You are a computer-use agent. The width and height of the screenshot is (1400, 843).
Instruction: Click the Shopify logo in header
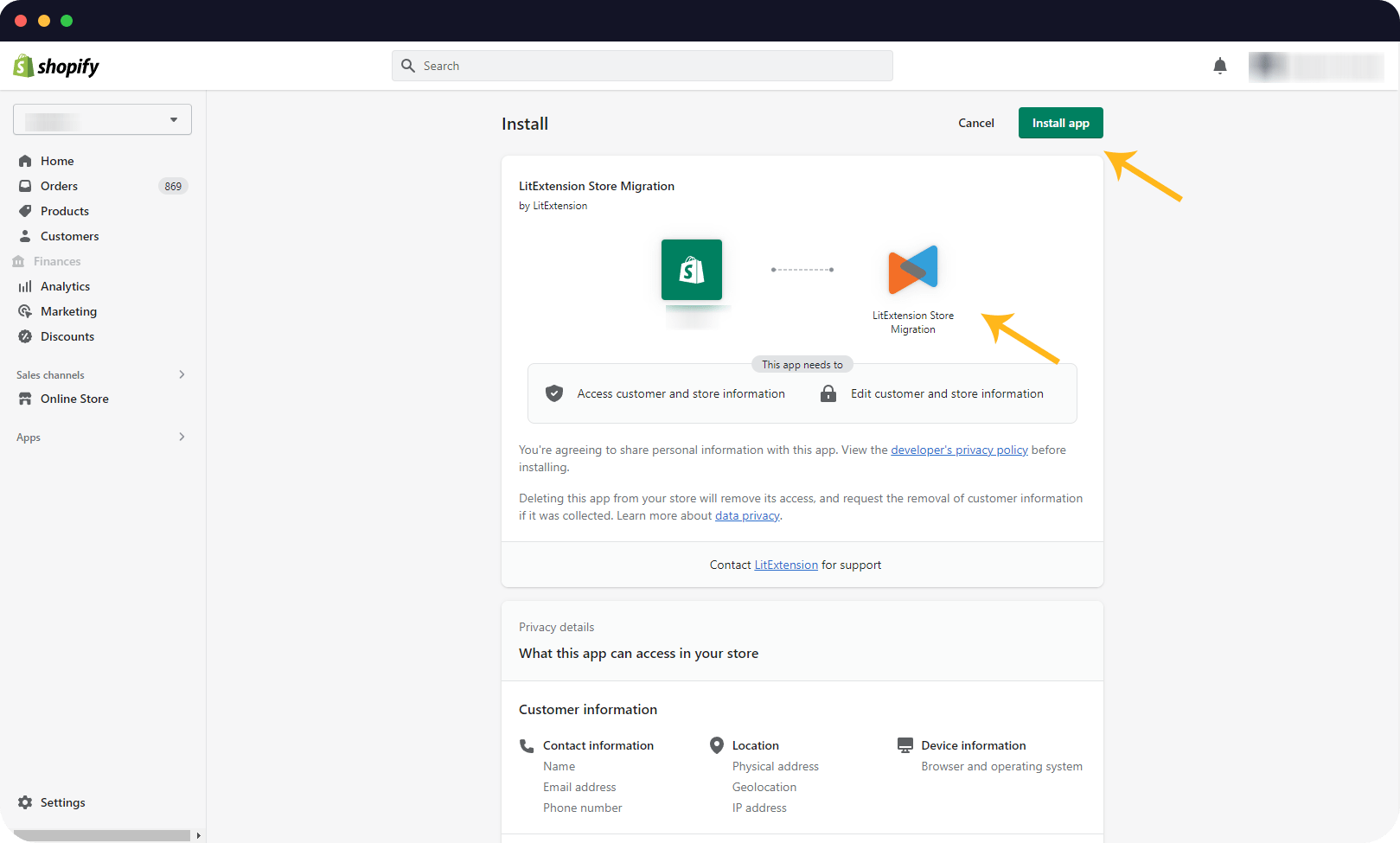[x=56, y=66]
